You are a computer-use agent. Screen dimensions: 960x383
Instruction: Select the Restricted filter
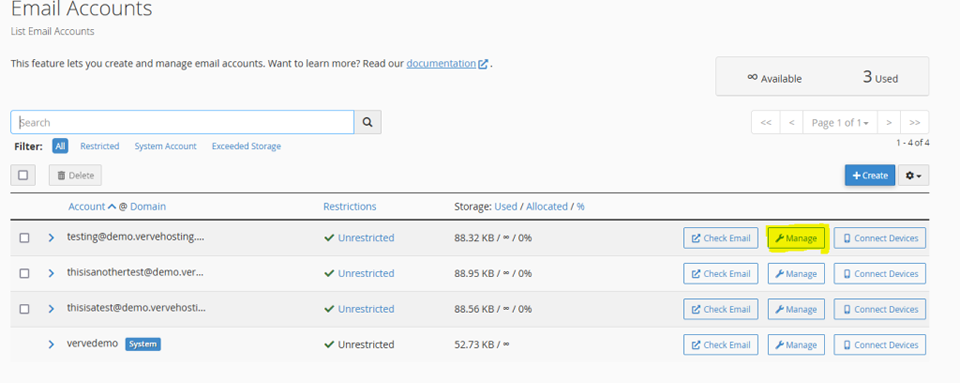[100, 146]
